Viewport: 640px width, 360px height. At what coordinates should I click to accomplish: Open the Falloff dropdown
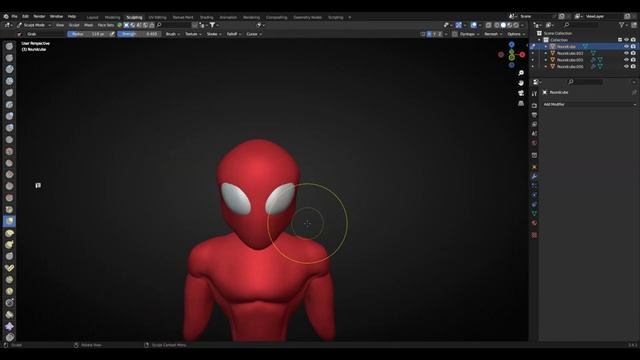click(234, 34)
